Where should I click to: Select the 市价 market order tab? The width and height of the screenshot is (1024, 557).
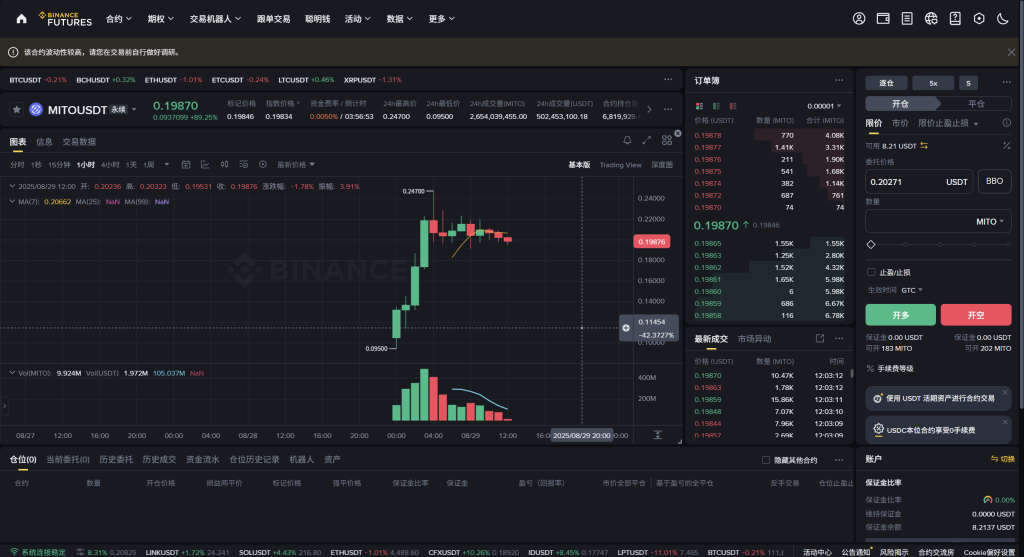900,123
